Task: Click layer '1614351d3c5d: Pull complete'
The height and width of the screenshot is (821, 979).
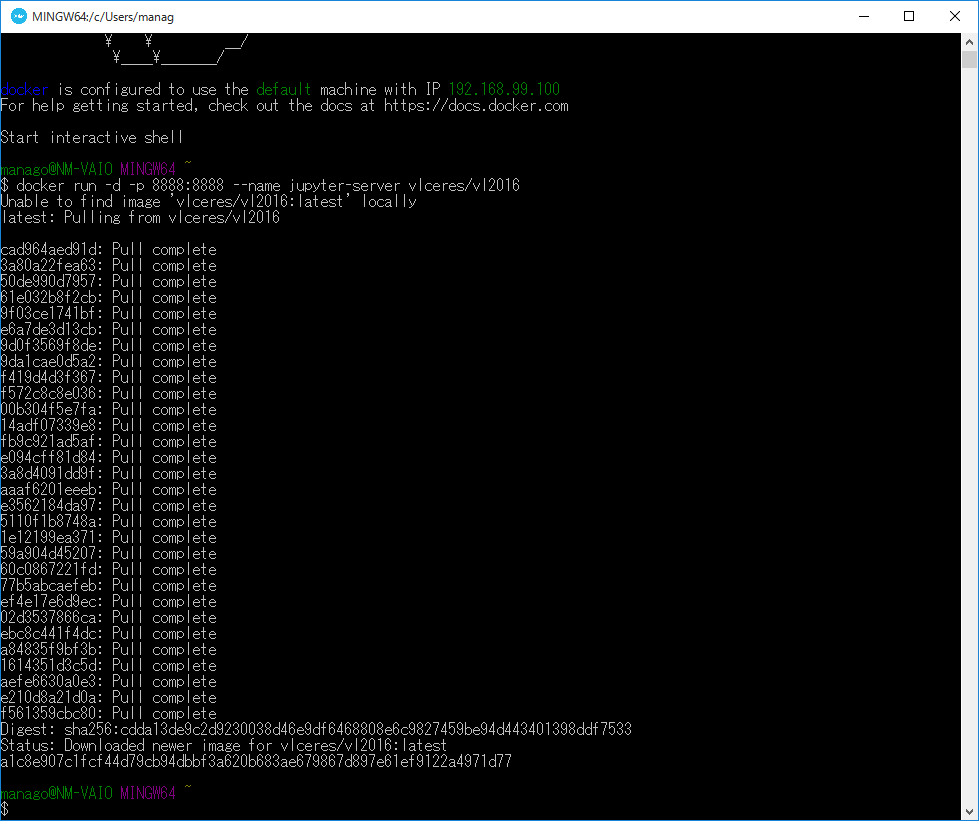Action: tap(109, 666)
